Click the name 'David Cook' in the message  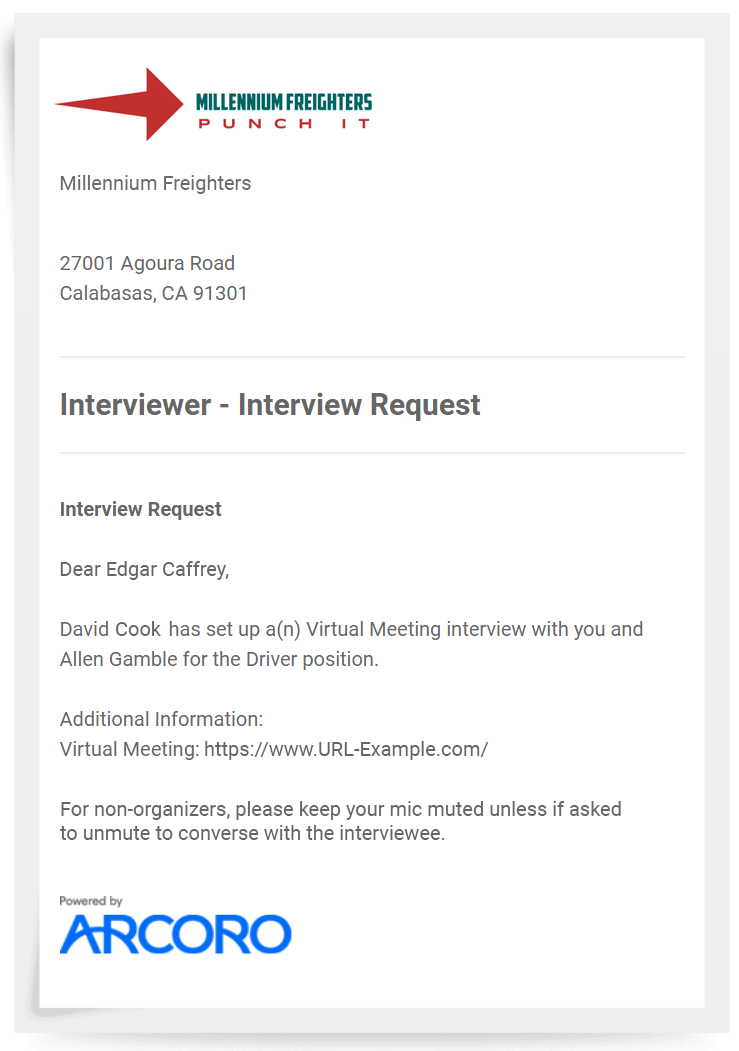[x=110, y=630]
